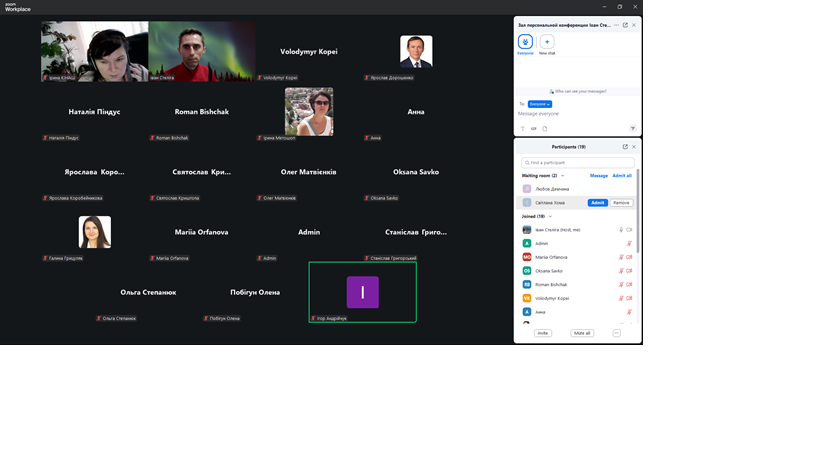
Task: Collapse the Joined participants section
Action: click(x=550, y=216)
